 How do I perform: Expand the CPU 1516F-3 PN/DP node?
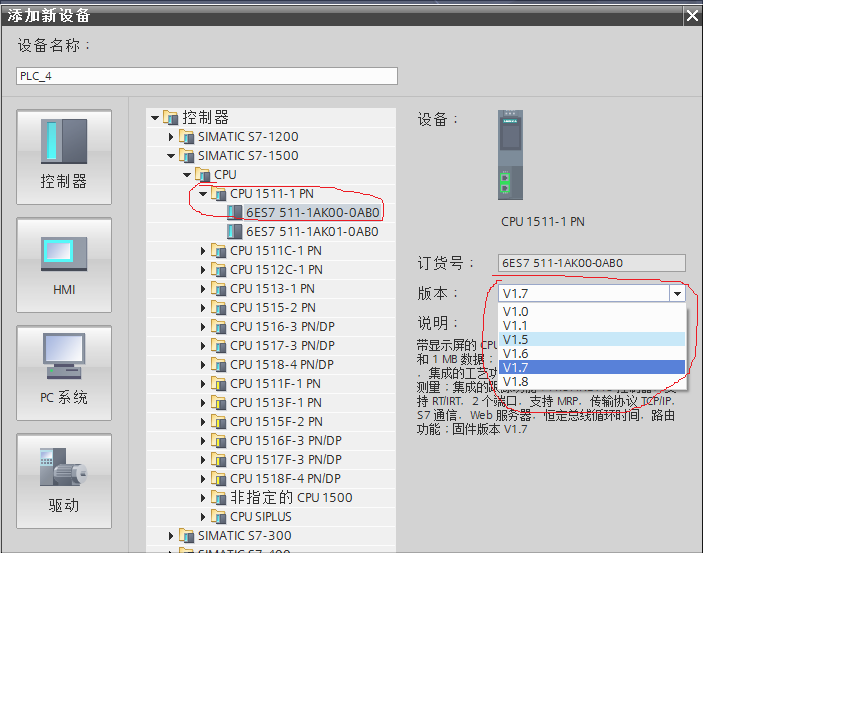click(203, 441)
